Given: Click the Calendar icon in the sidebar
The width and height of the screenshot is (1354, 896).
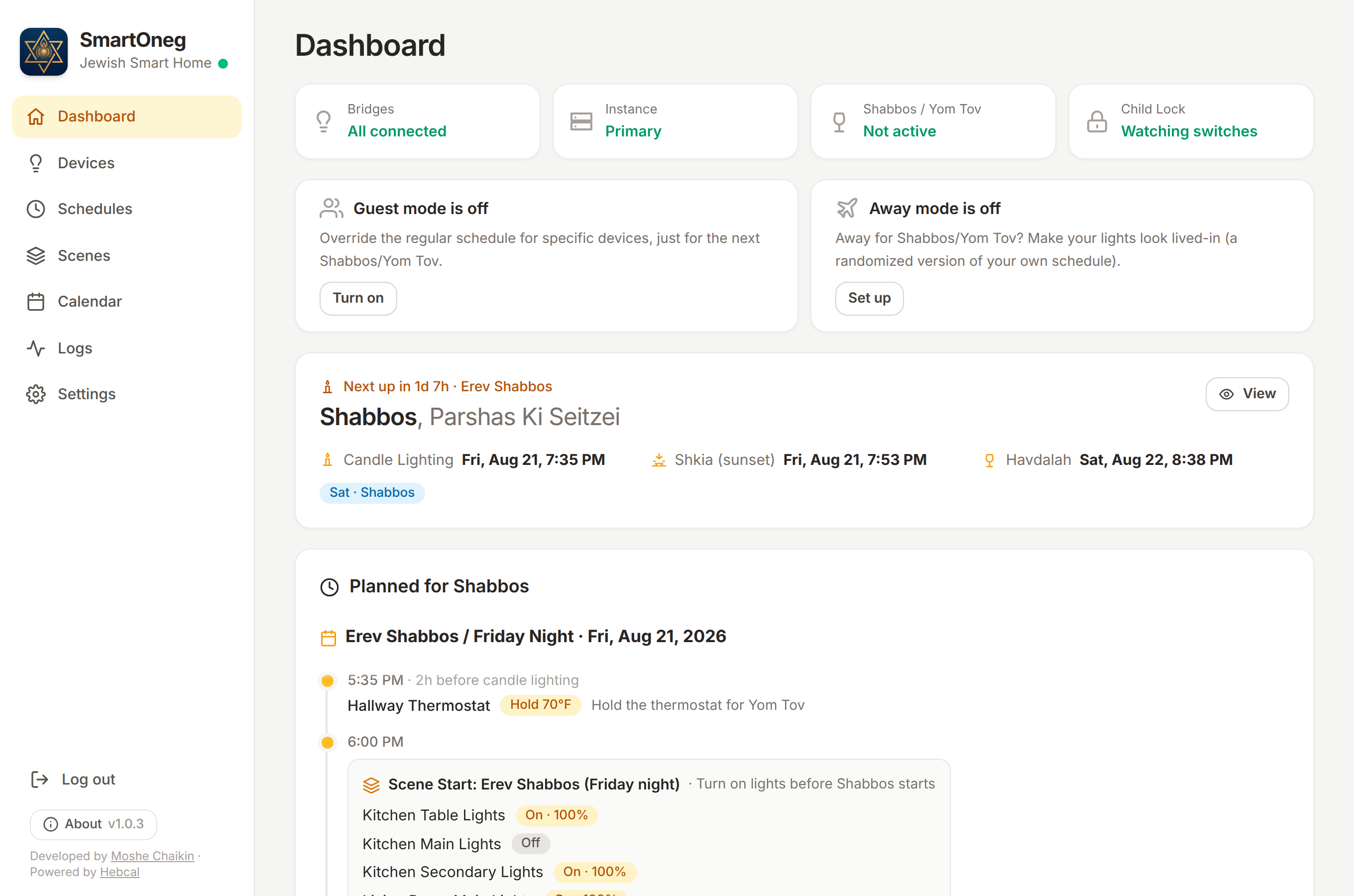Looking at the screenshot, I should point(36,302).
